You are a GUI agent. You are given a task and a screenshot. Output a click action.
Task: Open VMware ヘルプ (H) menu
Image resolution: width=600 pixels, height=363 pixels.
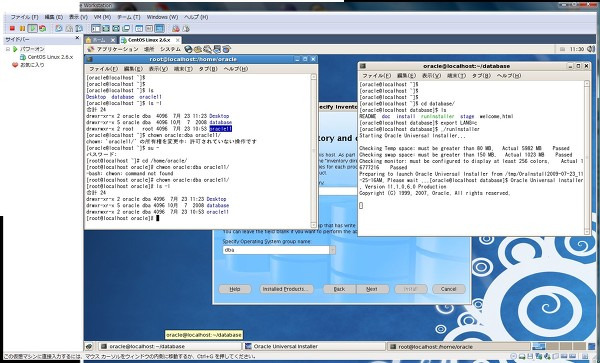(x=196, y=17)
